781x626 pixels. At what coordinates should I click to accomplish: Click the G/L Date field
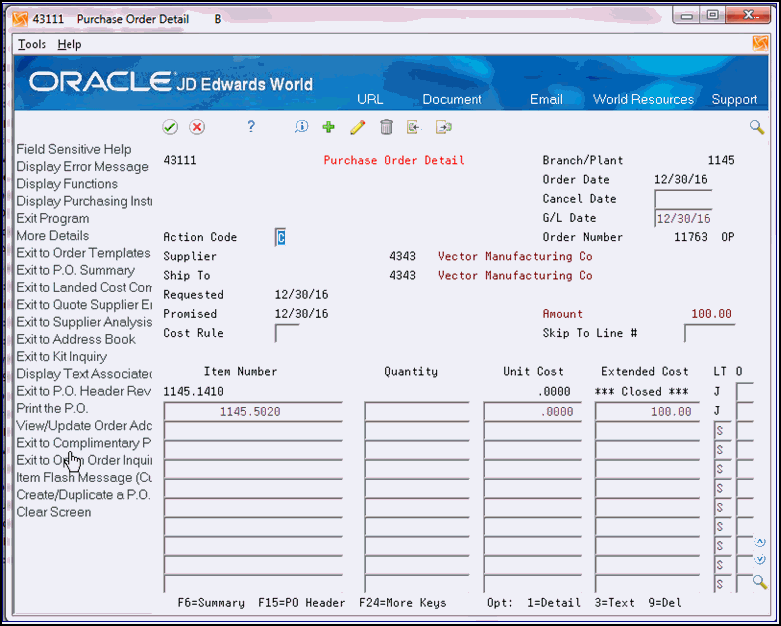coord(683,218)
